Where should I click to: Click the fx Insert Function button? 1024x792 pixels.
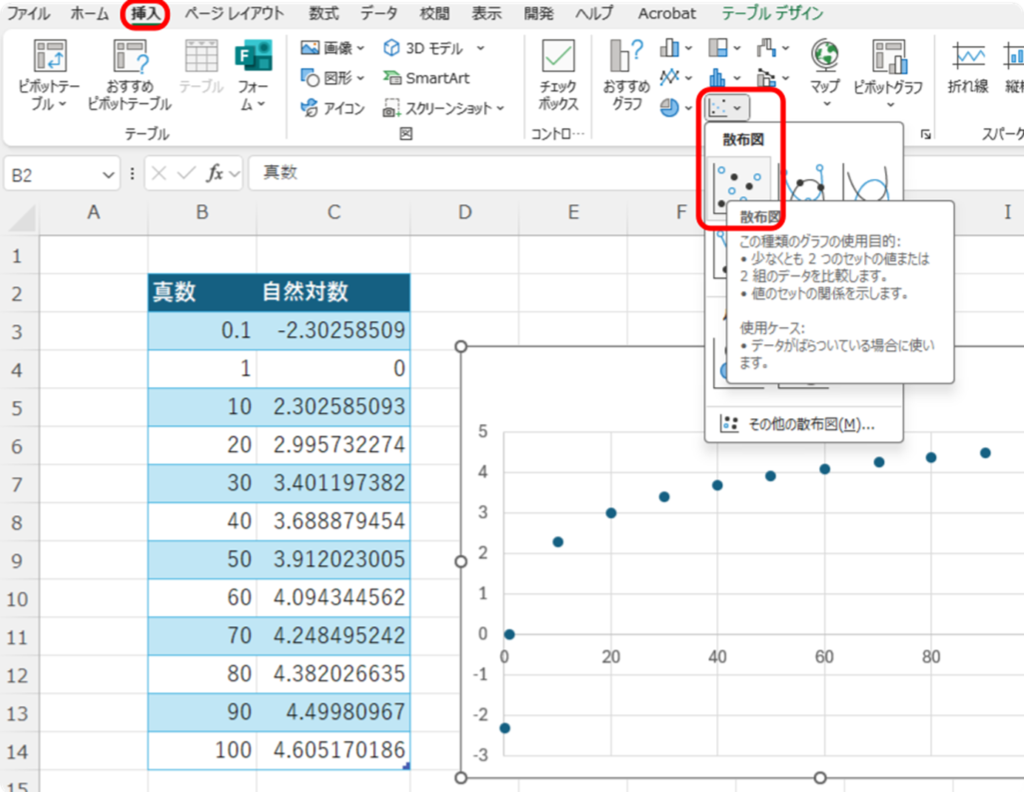point(215,173)
